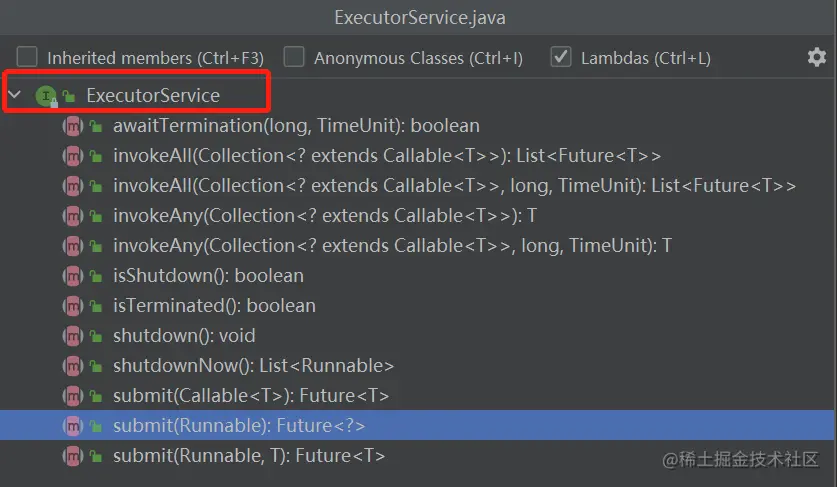Select submit(Runnable): Future<?>
The image size is (837, 487).
pos(239,425)
